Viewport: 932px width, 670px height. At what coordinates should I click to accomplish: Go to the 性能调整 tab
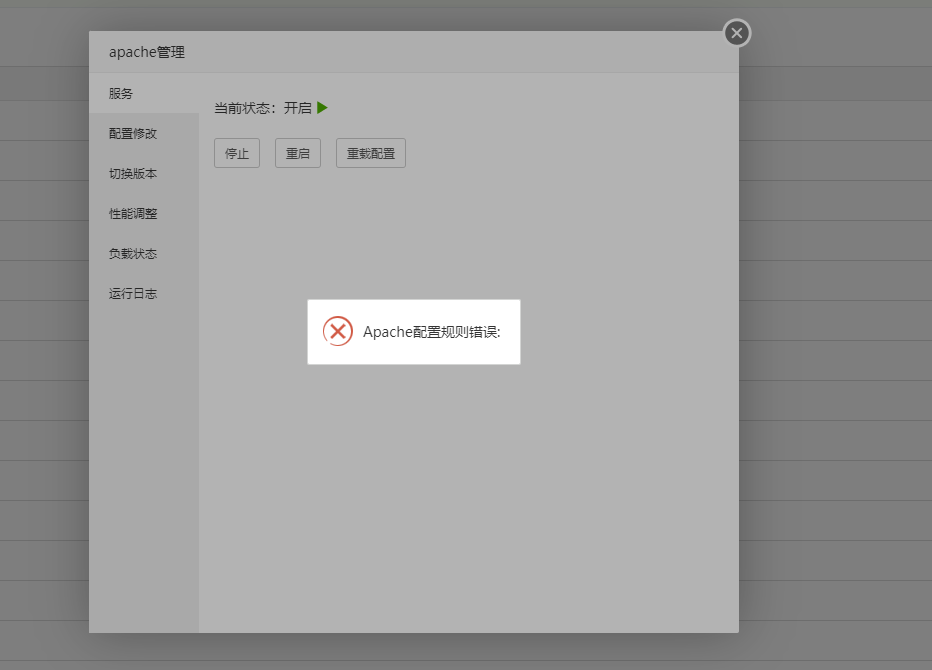[x=144, y=213]
